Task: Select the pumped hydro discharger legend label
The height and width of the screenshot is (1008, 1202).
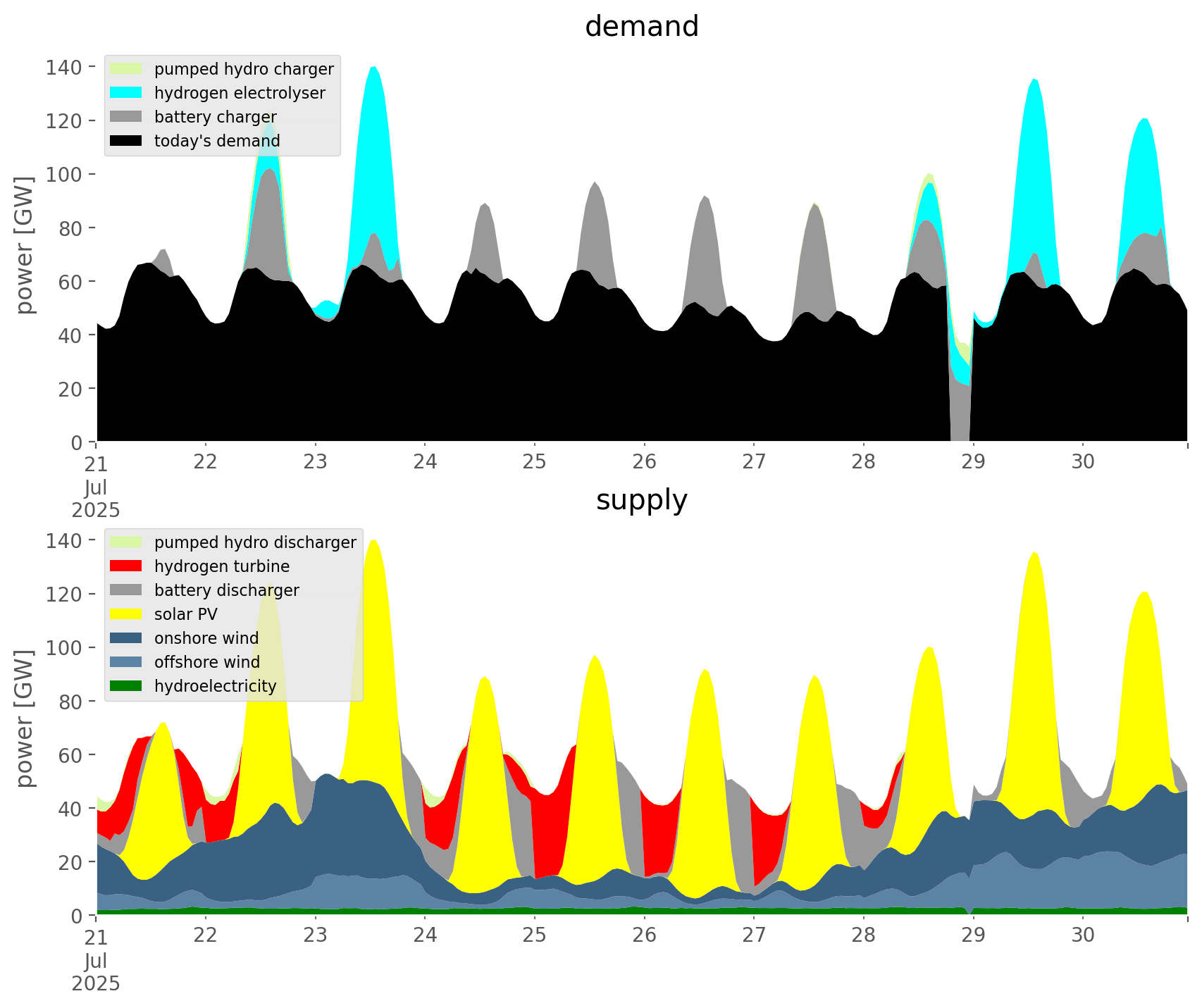Action: pos(255,542)
